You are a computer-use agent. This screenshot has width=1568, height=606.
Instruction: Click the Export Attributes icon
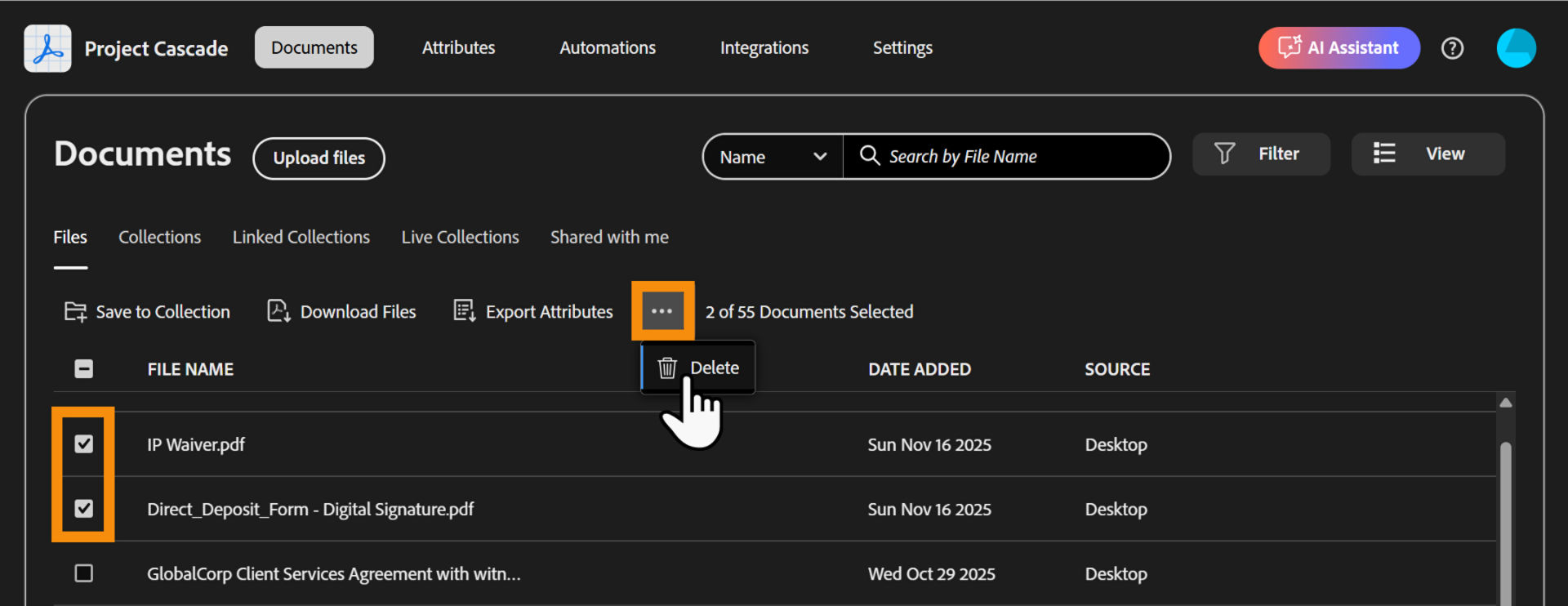(x=465, y=312)
